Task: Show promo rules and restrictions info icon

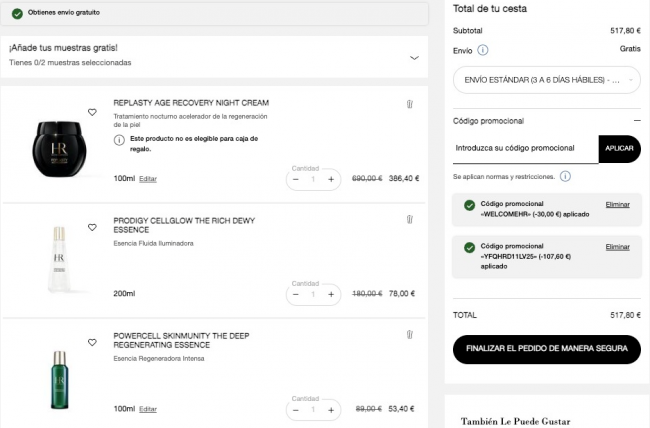Action: point(565,177)
